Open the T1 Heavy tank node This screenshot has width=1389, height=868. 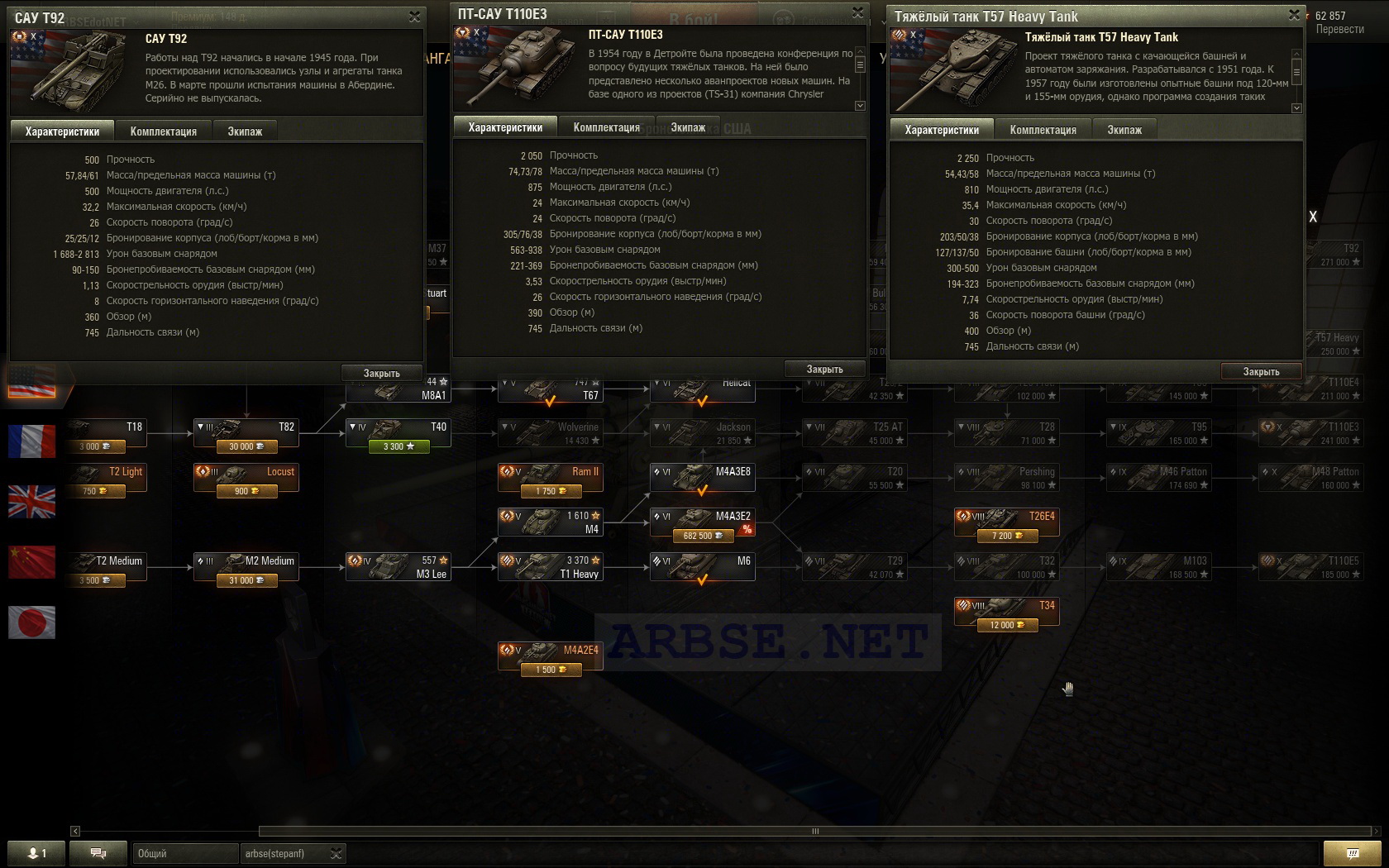pos(551,568)
